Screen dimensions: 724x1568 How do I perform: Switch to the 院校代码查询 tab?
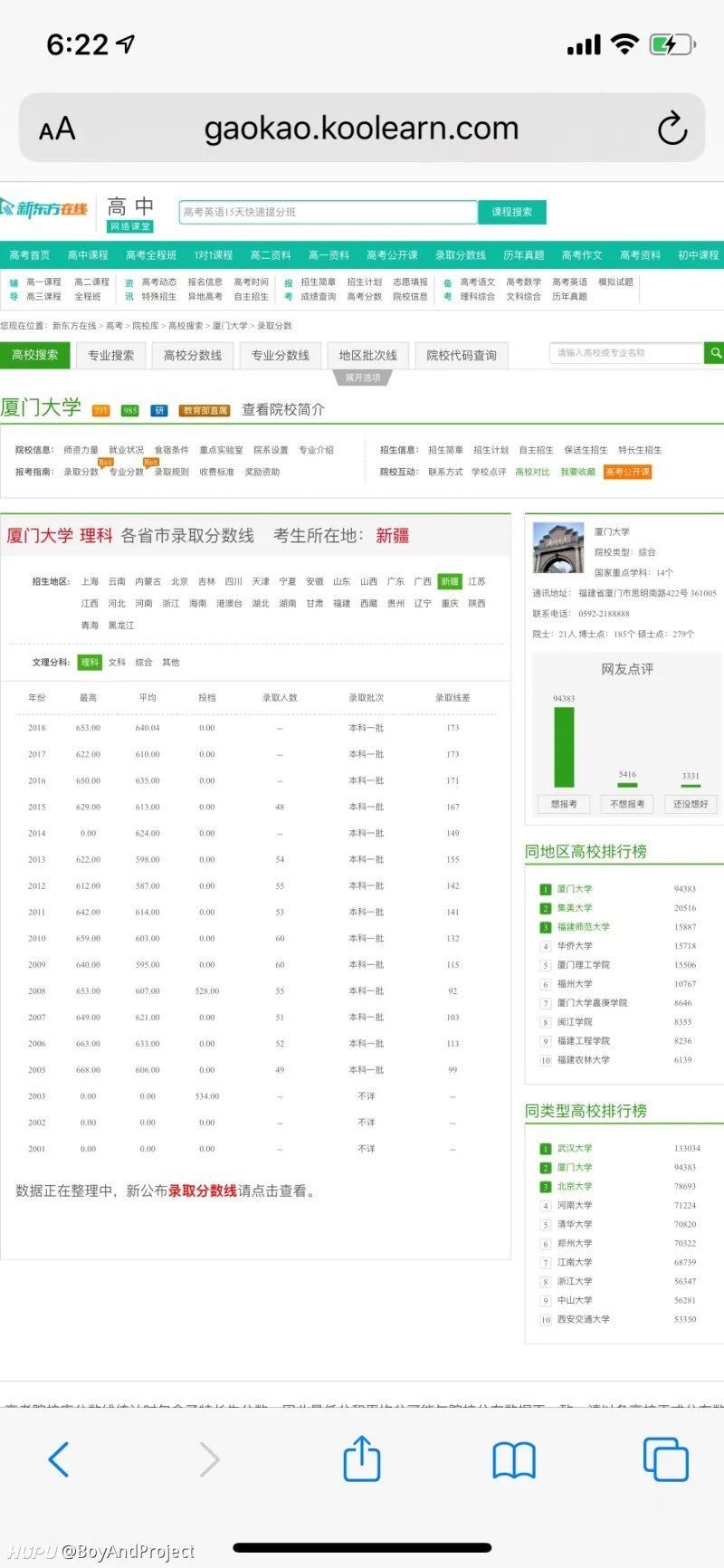[462, 355]
